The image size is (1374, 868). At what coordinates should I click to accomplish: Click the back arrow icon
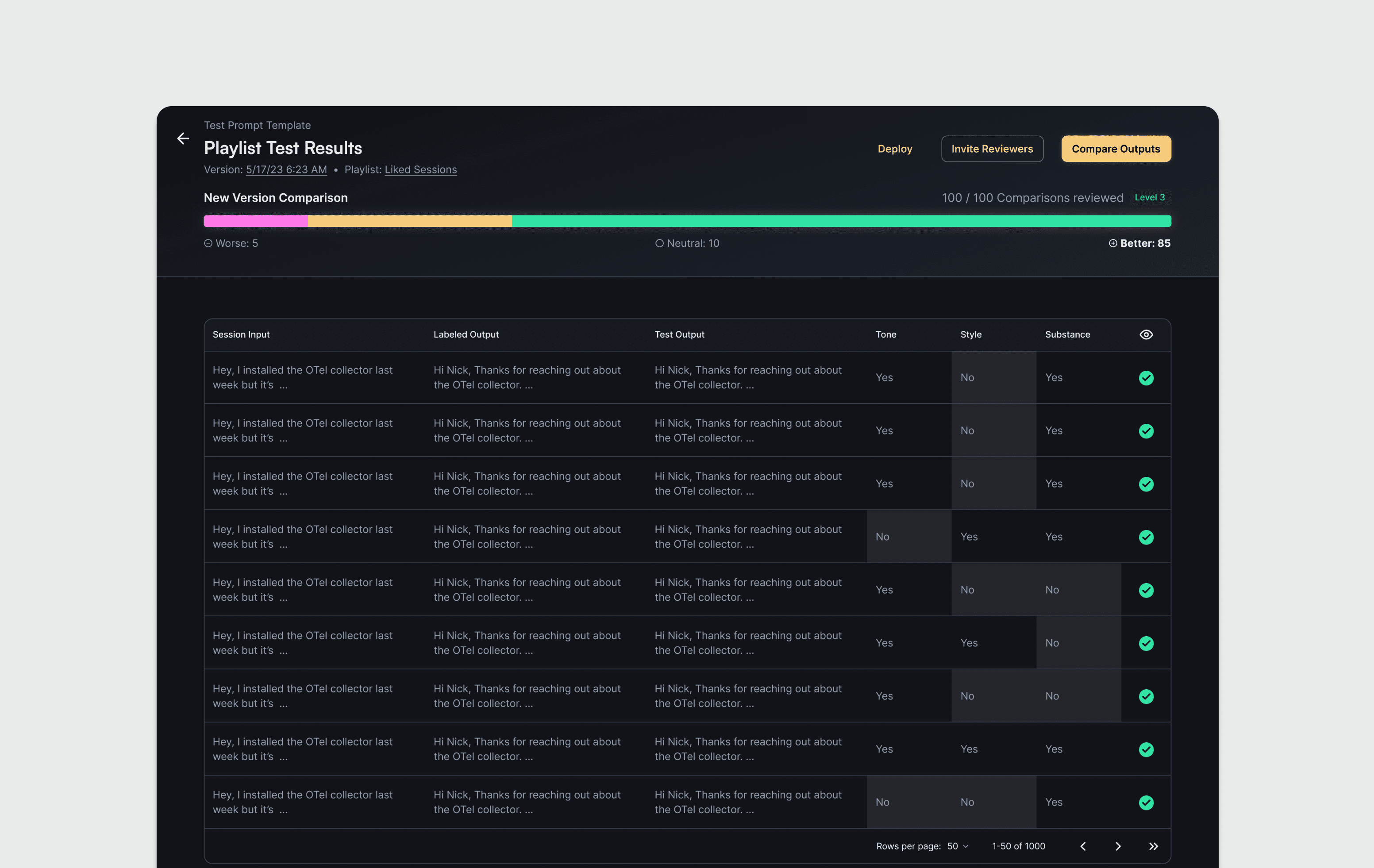click(x=183, y=138)
